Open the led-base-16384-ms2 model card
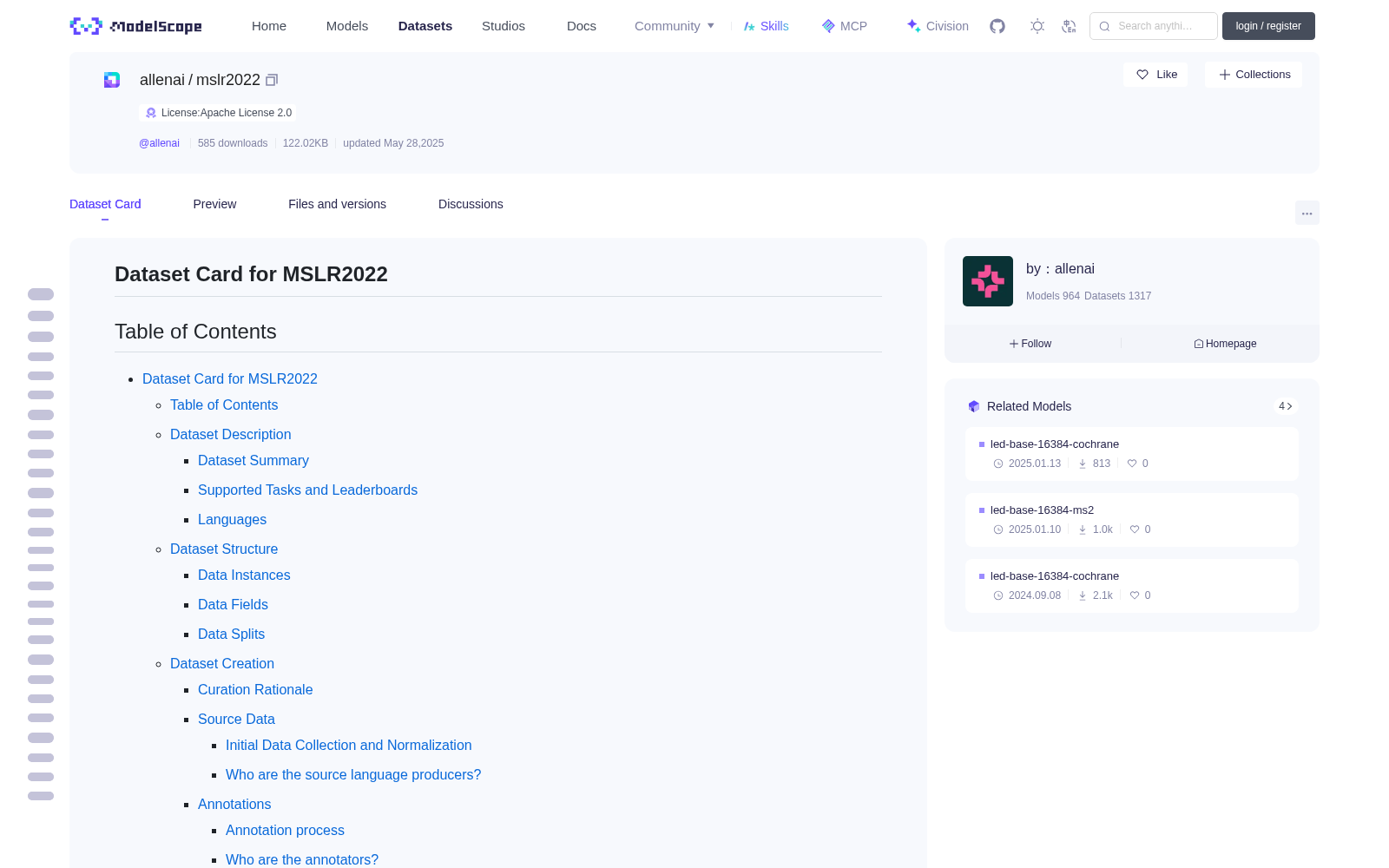 click(1132, 520)
